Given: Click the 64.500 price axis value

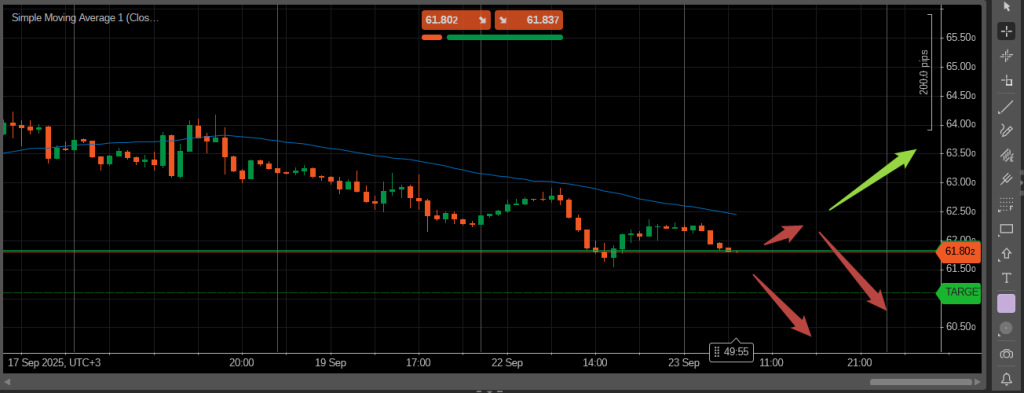Looking at the screenshot, I should pos(961,96).
